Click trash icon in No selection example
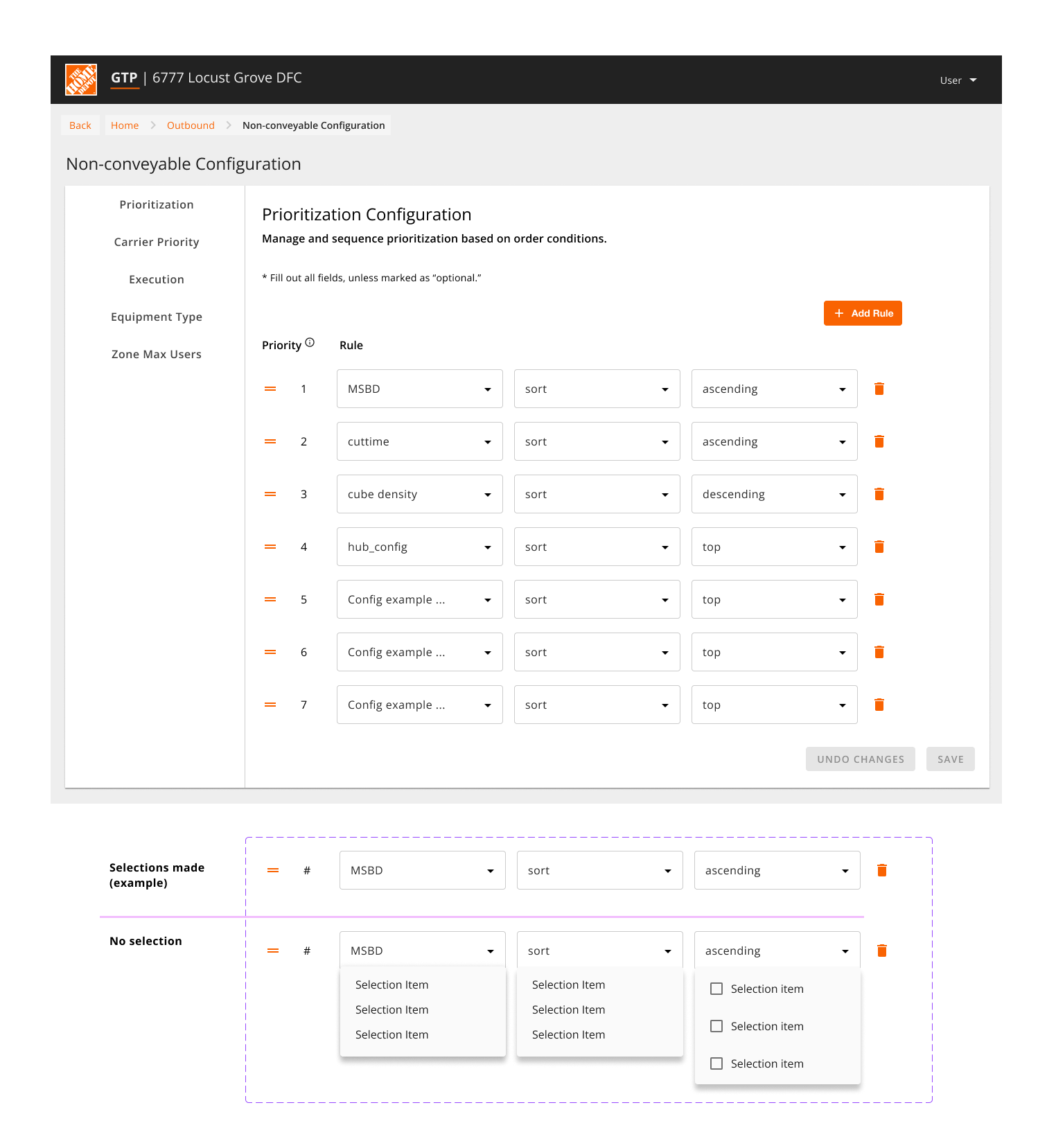1056x1148 pixels. coord(882,951)
